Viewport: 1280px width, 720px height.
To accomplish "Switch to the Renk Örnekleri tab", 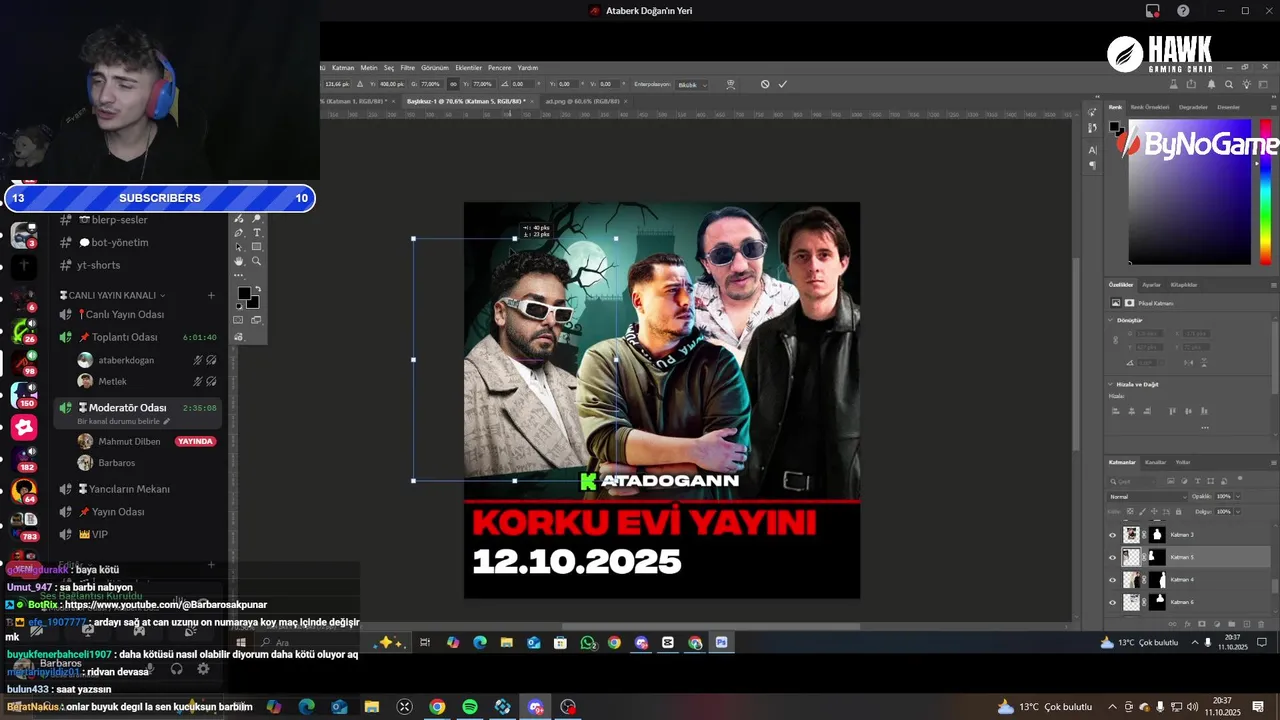I will pyautogui.click(x=1150, y=107).
